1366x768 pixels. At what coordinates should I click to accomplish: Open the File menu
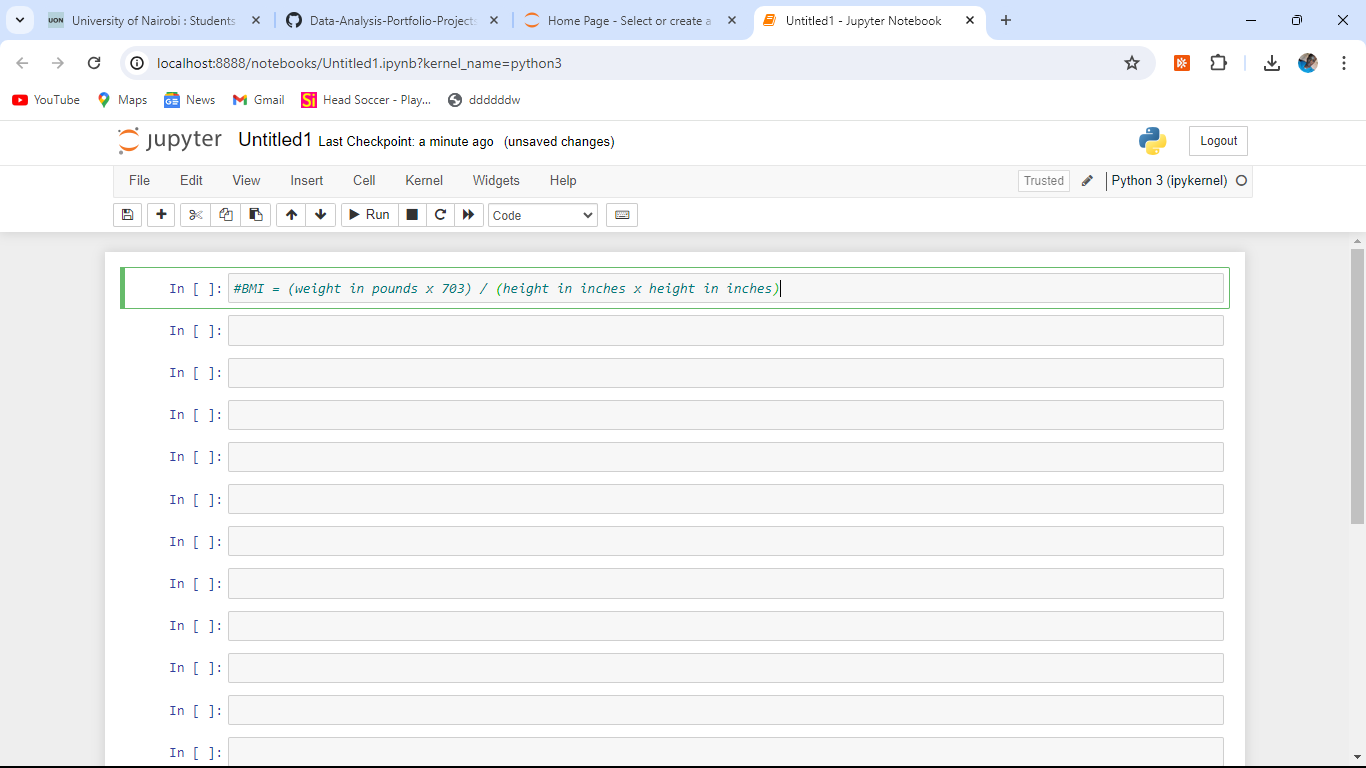(139, 181)
